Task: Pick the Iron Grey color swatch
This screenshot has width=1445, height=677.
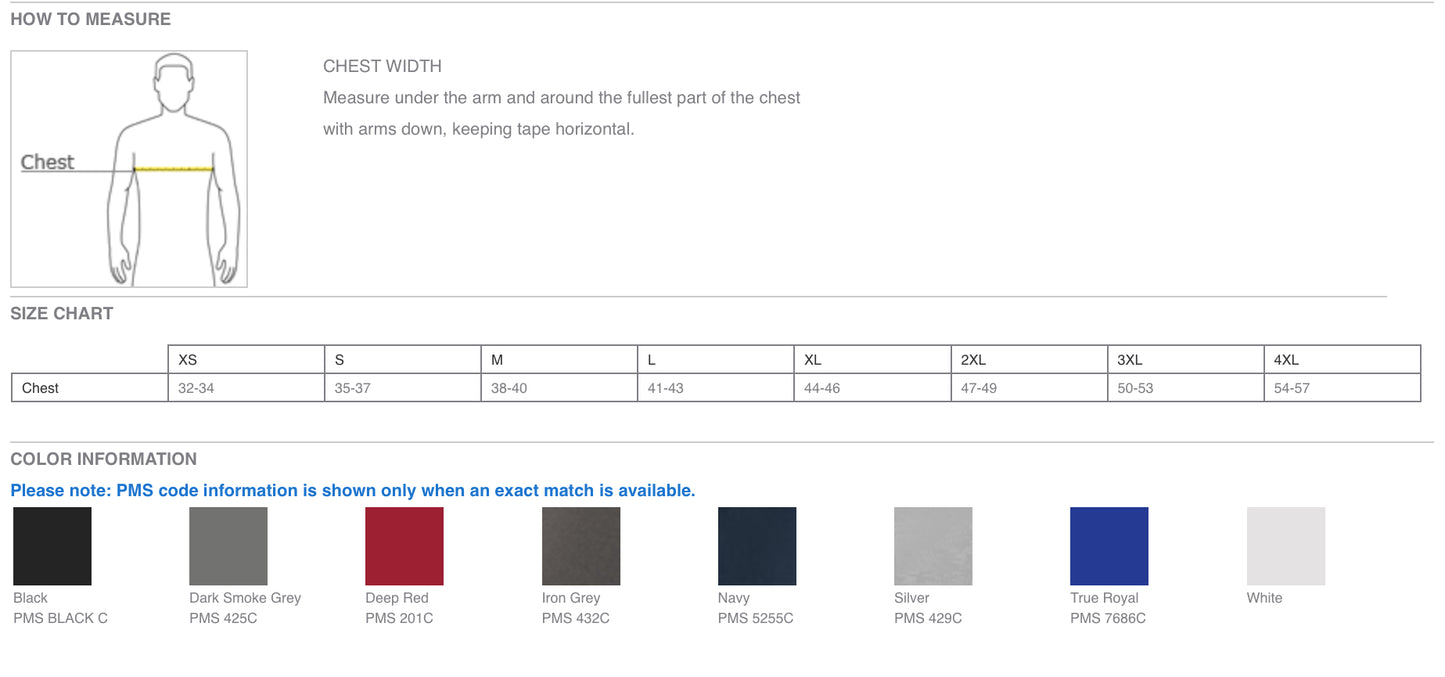Action: pos(581,546)
